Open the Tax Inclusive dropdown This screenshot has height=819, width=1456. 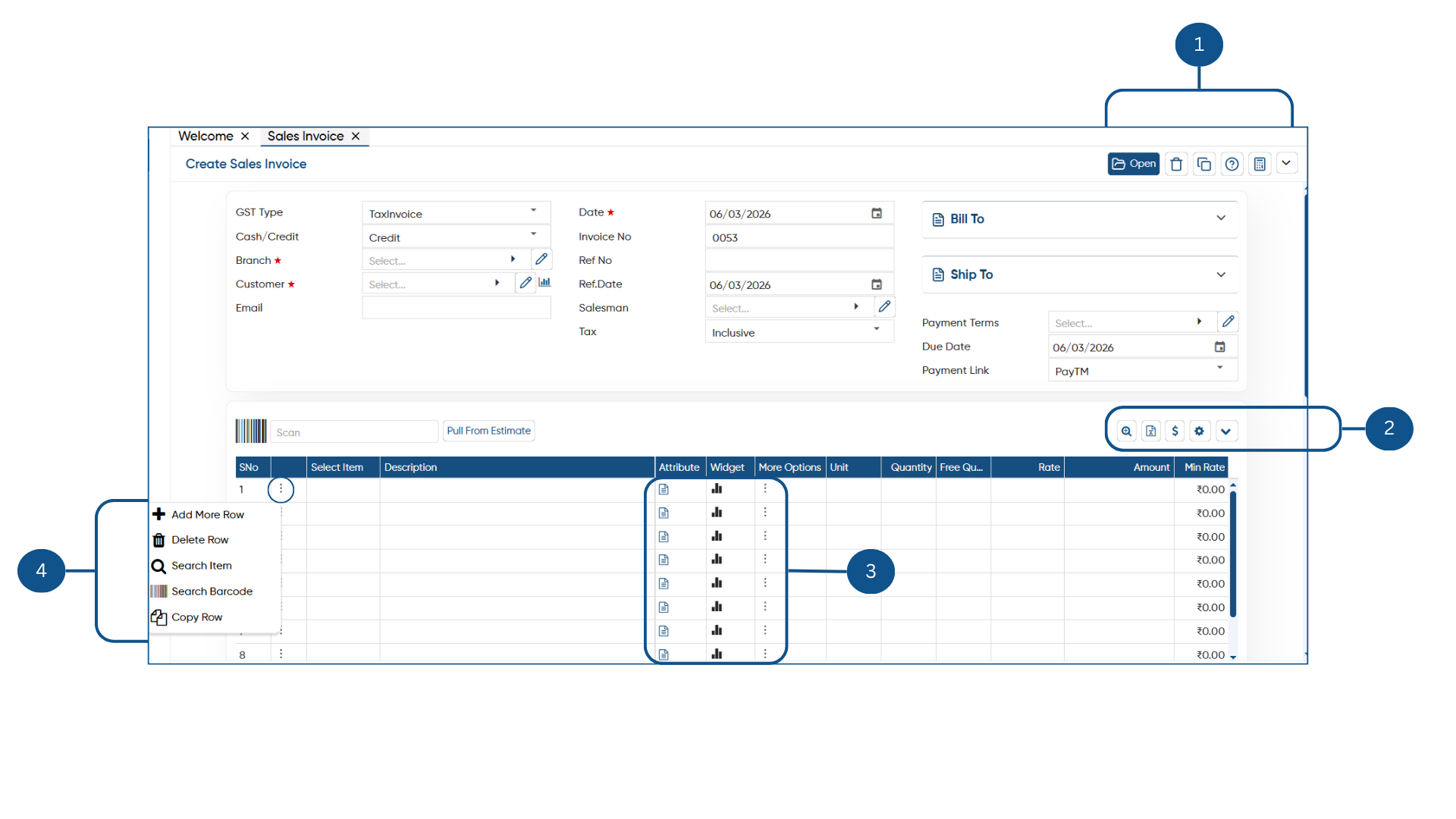click(799, 331)
